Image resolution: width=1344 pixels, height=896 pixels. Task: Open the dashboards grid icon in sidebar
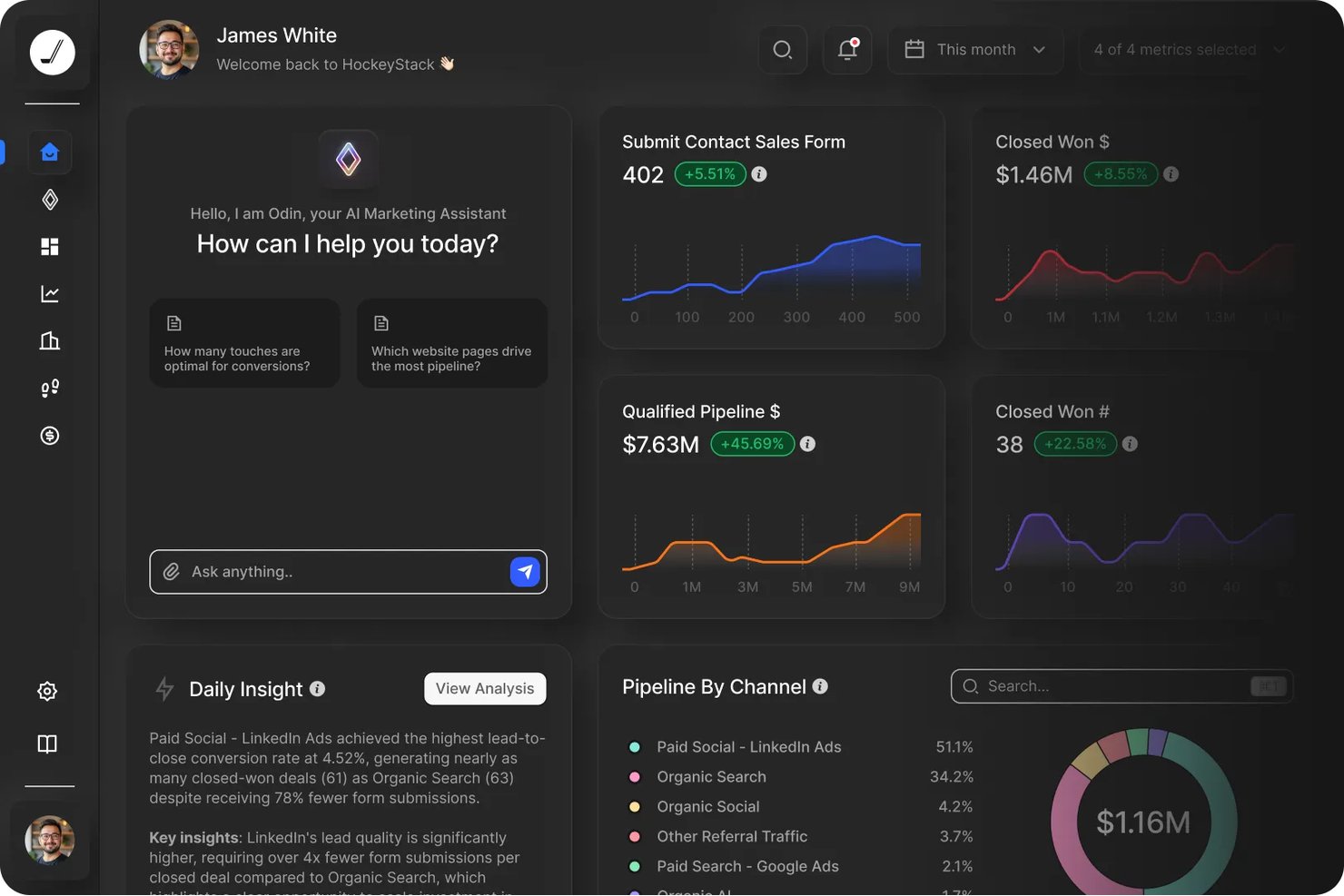(x=50, y=247)
